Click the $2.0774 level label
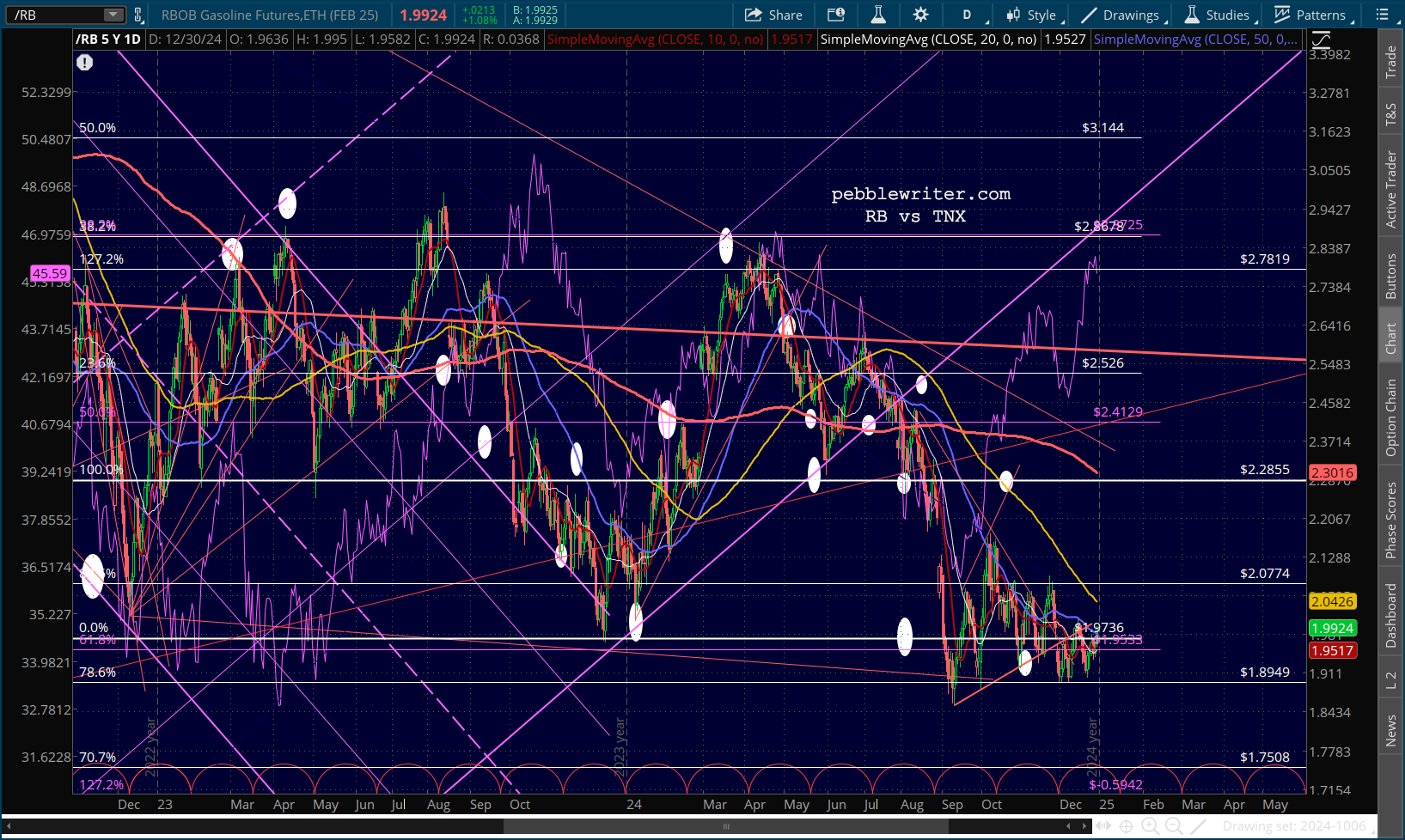 (x=1265, y=573)
